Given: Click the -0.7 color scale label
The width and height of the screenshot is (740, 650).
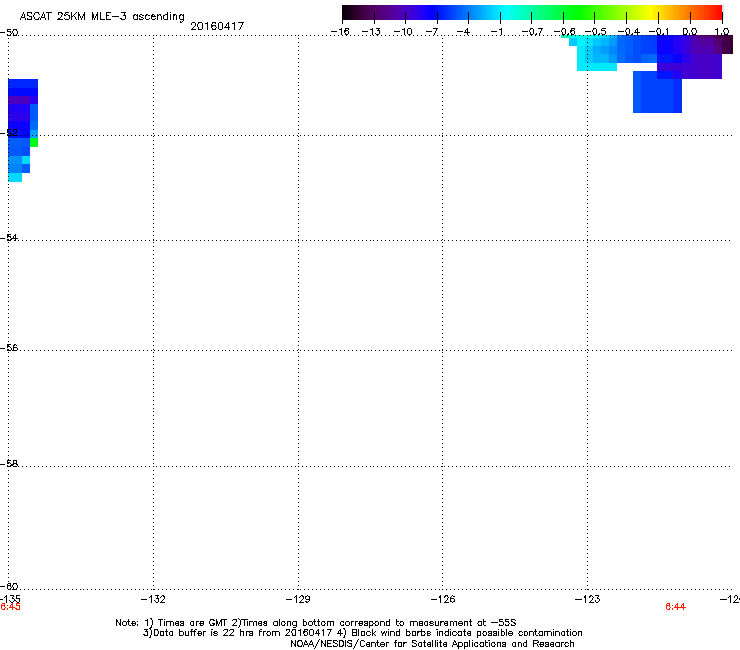Looking at the screenshot, I should tap(532, 32).
